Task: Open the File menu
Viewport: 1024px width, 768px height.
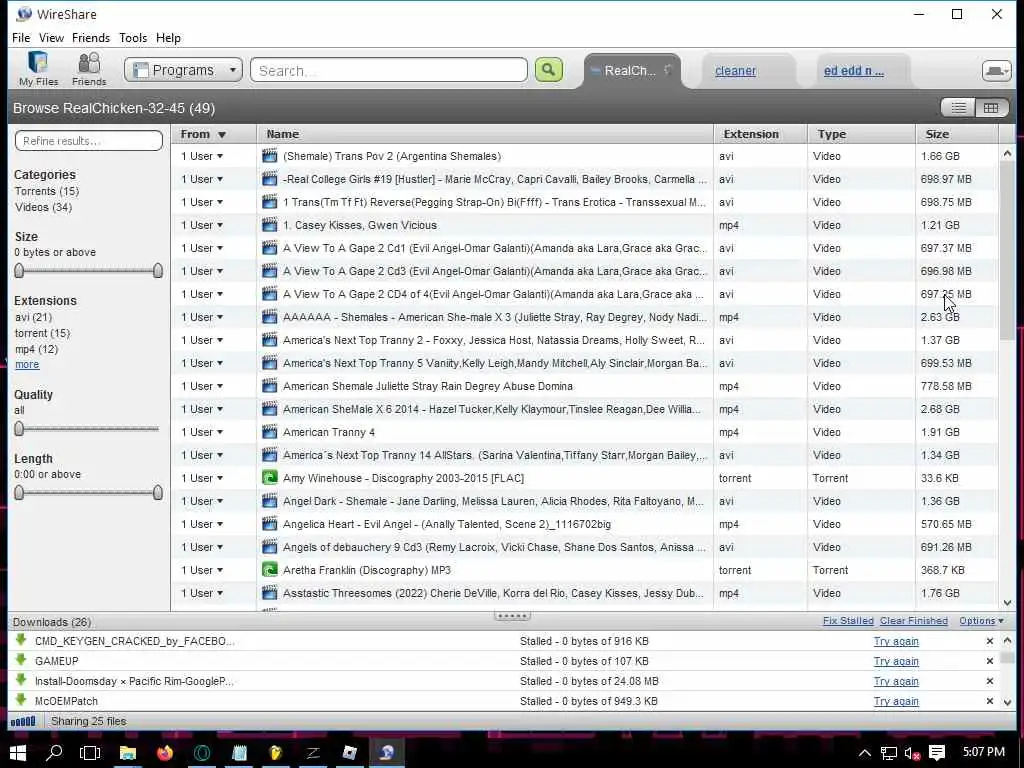Action: point(21,38)
